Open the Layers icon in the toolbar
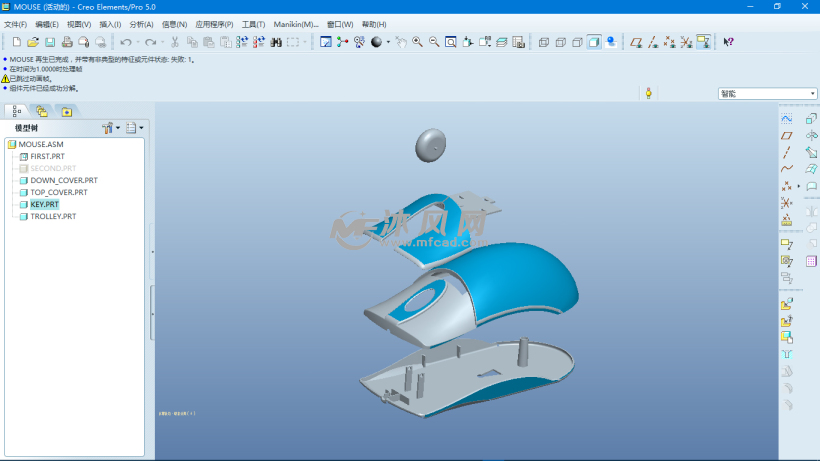The height and width of the screenshot is (461, 820). (x=502, y=42)
